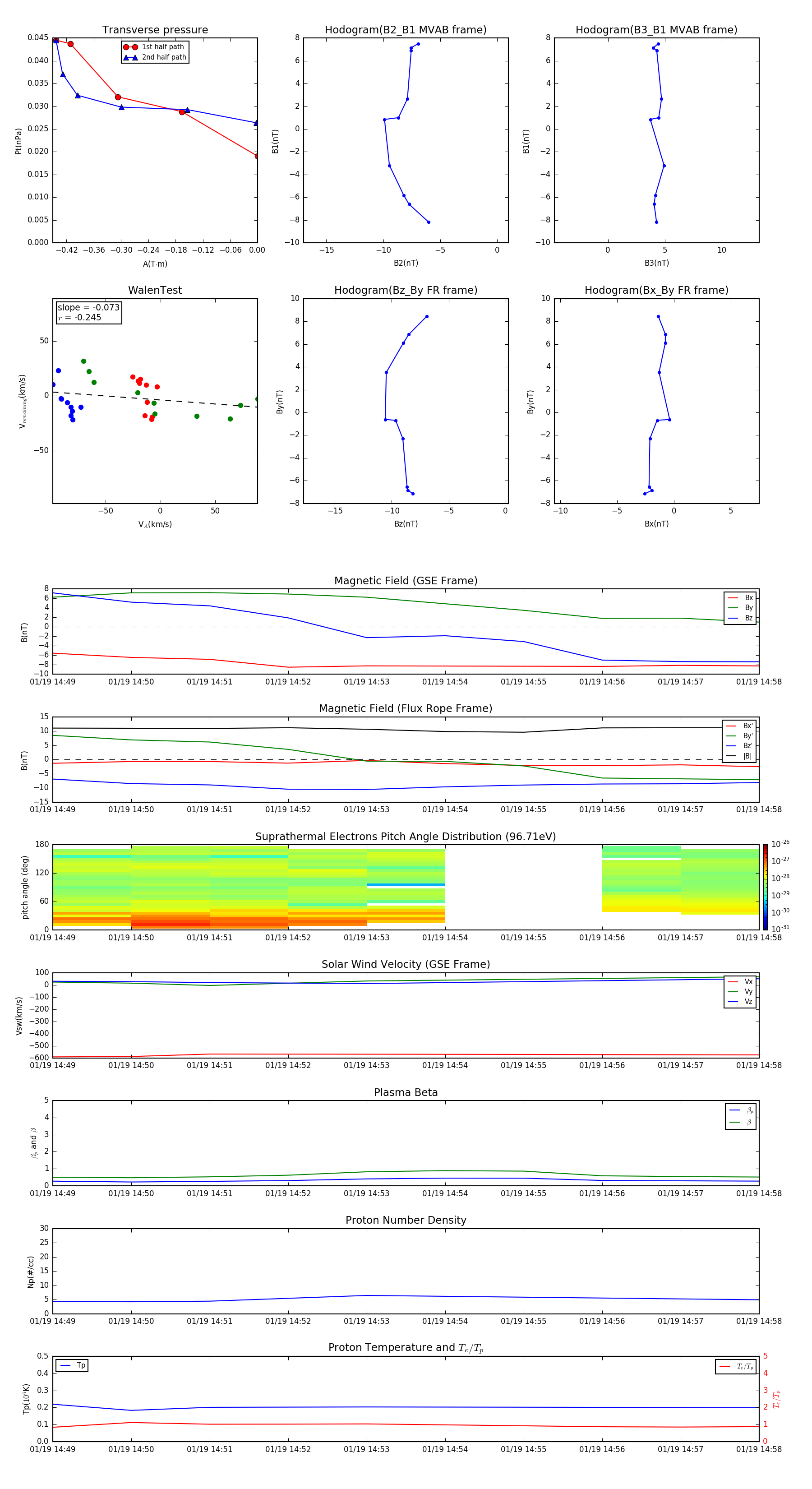The image size is (812, 1489).
Task: Click the 'Magnetic Field (GSE Frame)' title
Action: click(x=406, y=581)
